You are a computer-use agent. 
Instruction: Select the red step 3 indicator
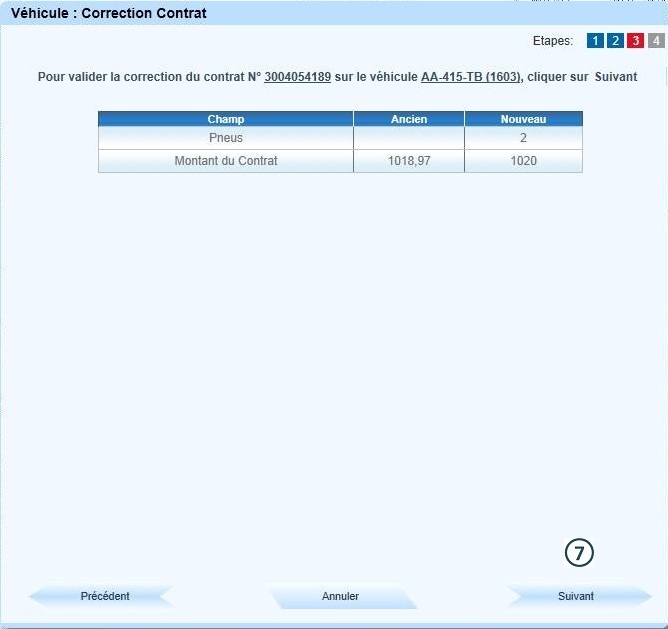coord(635,41)
